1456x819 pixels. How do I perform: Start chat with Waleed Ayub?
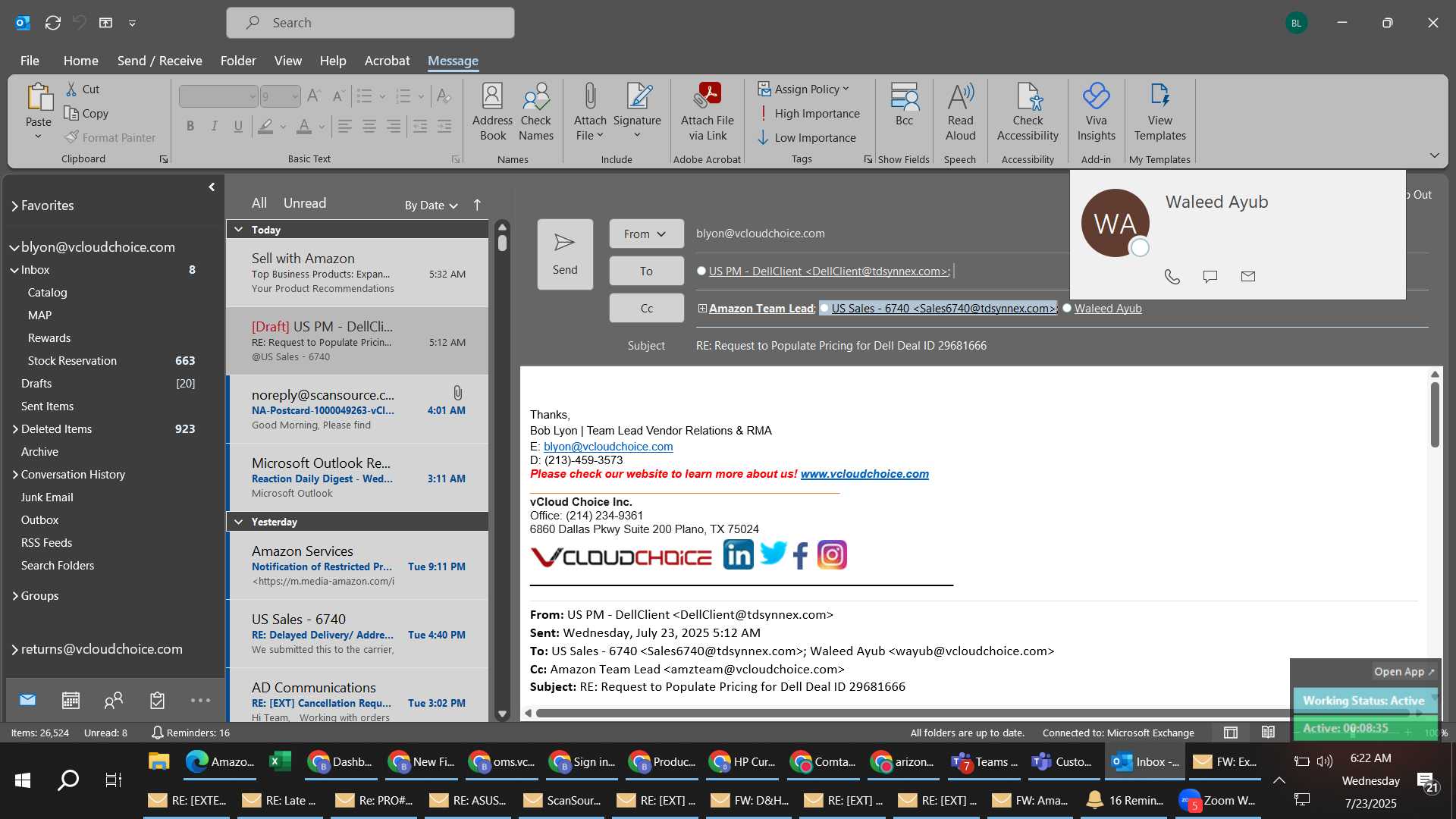tap(1210, 277)
